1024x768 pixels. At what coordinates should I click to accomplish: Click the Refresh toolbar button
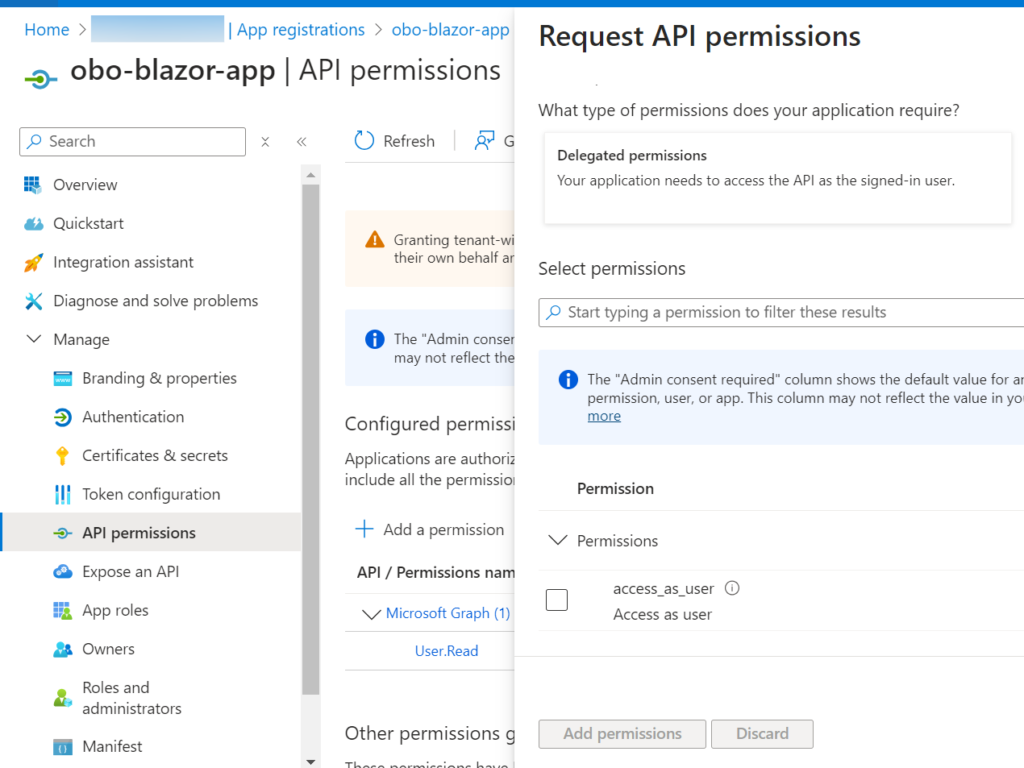pos(394,140)
